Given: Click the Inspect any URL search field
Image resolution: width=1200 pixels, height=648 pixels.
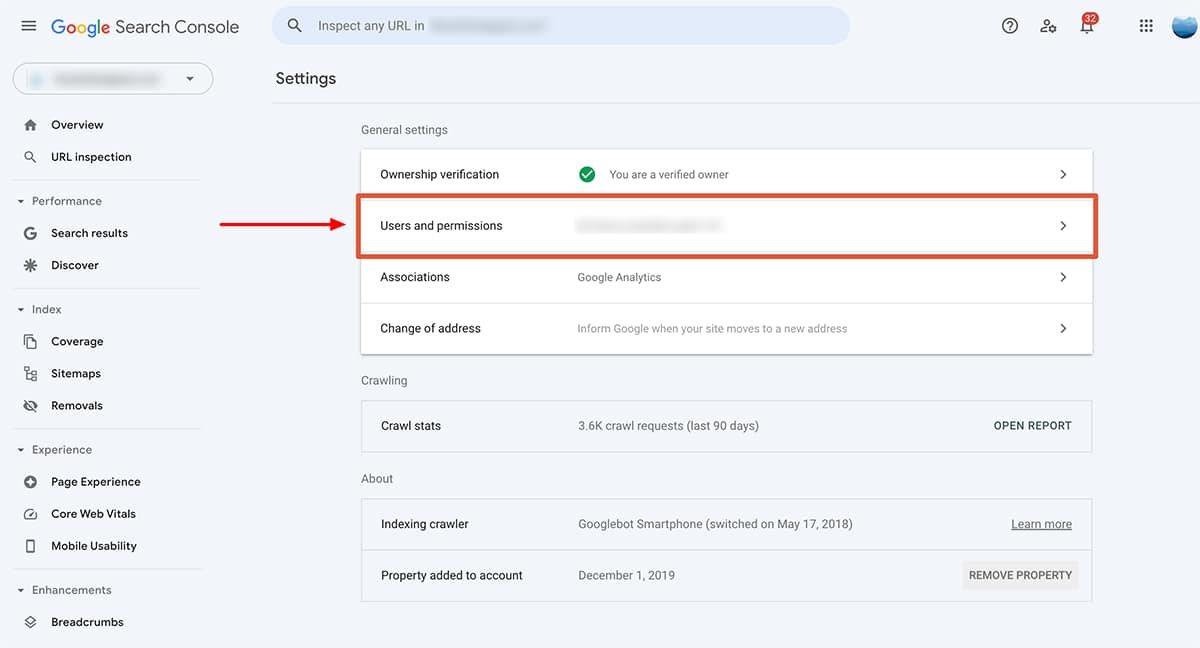Looking at the screenshot, I should pos(560,25).
